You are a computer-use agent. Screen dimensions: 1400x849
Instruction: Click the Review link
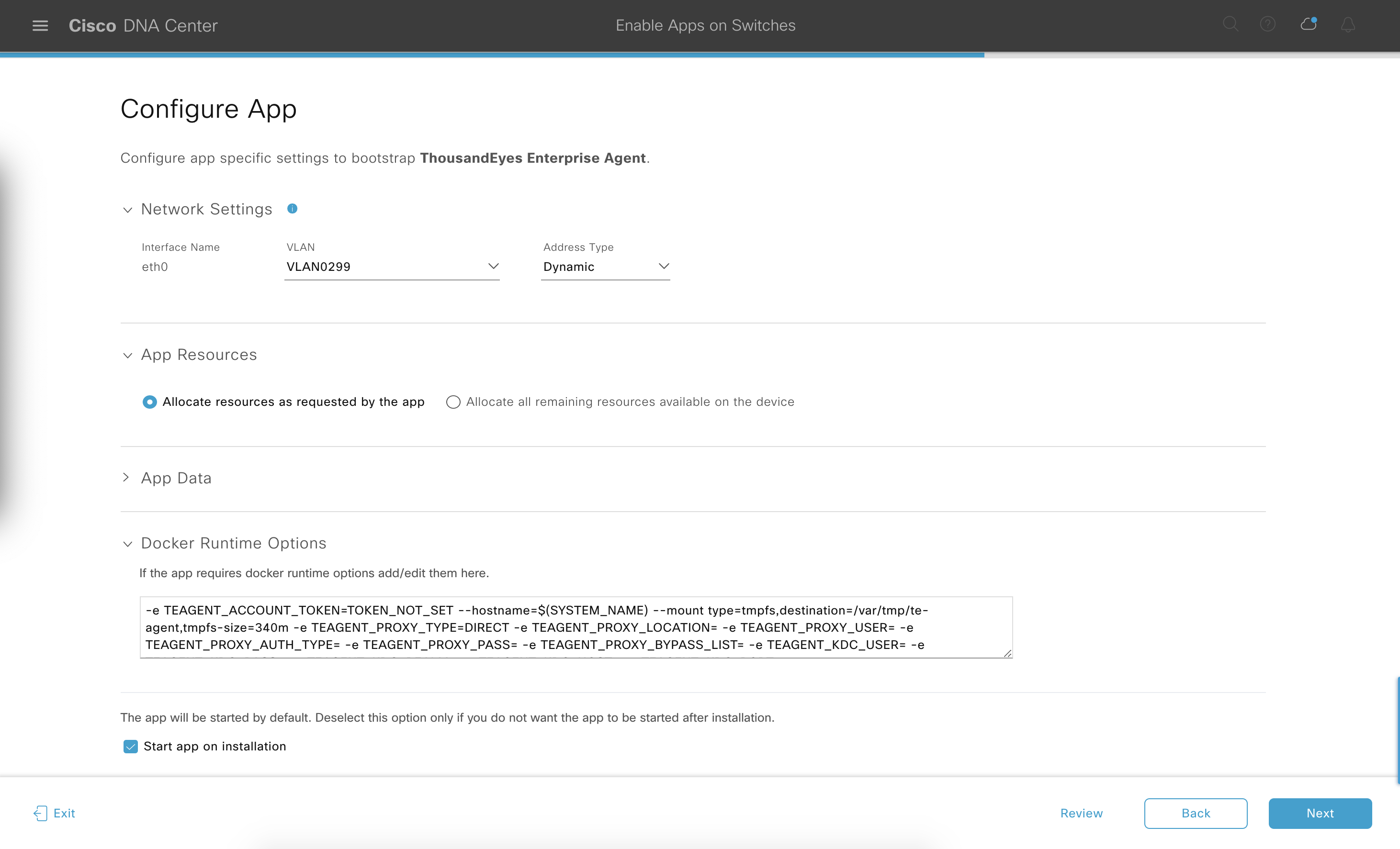coord(1081,813)
